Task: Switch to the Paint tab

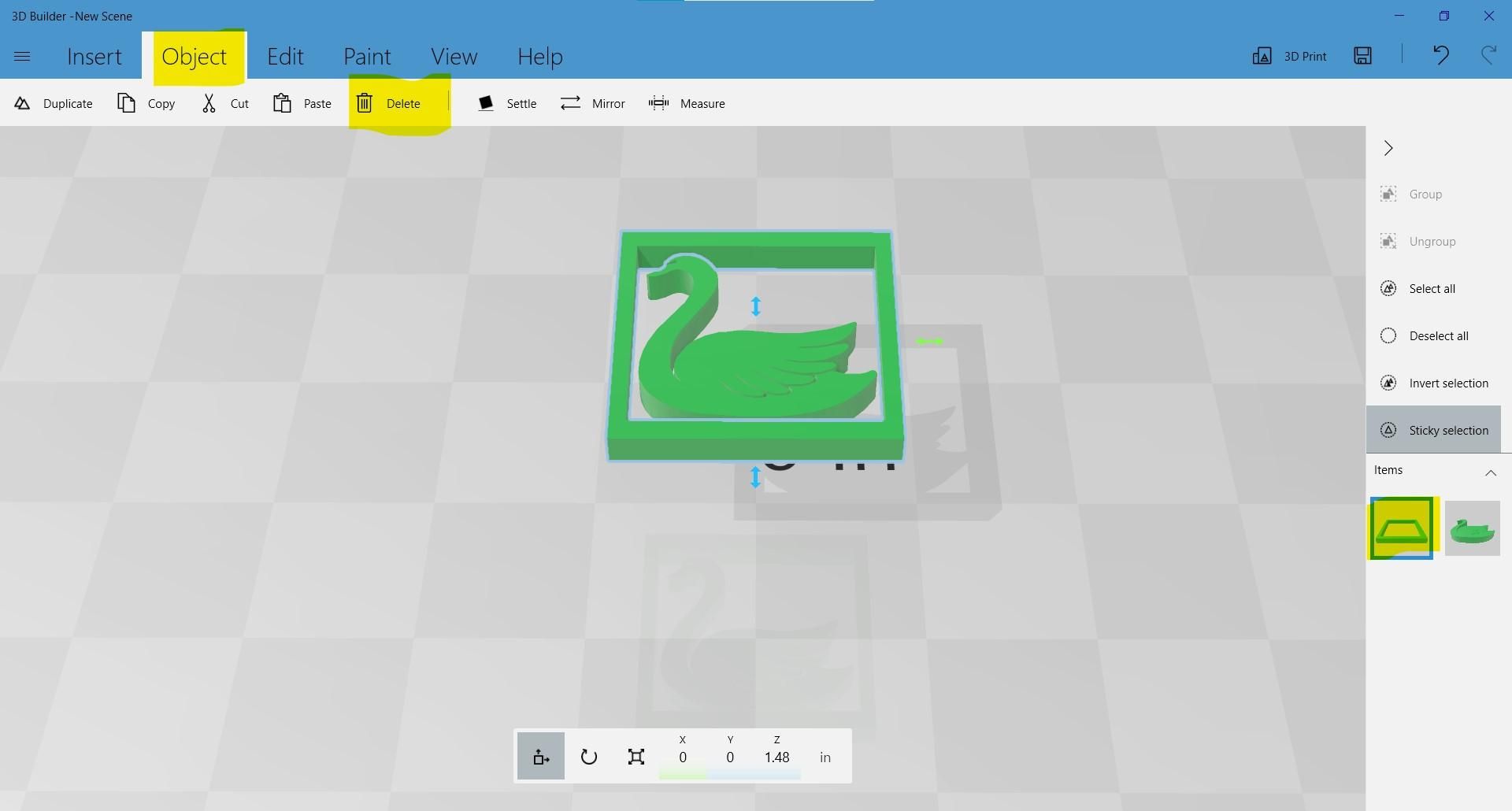Action: tap(367, 57)
